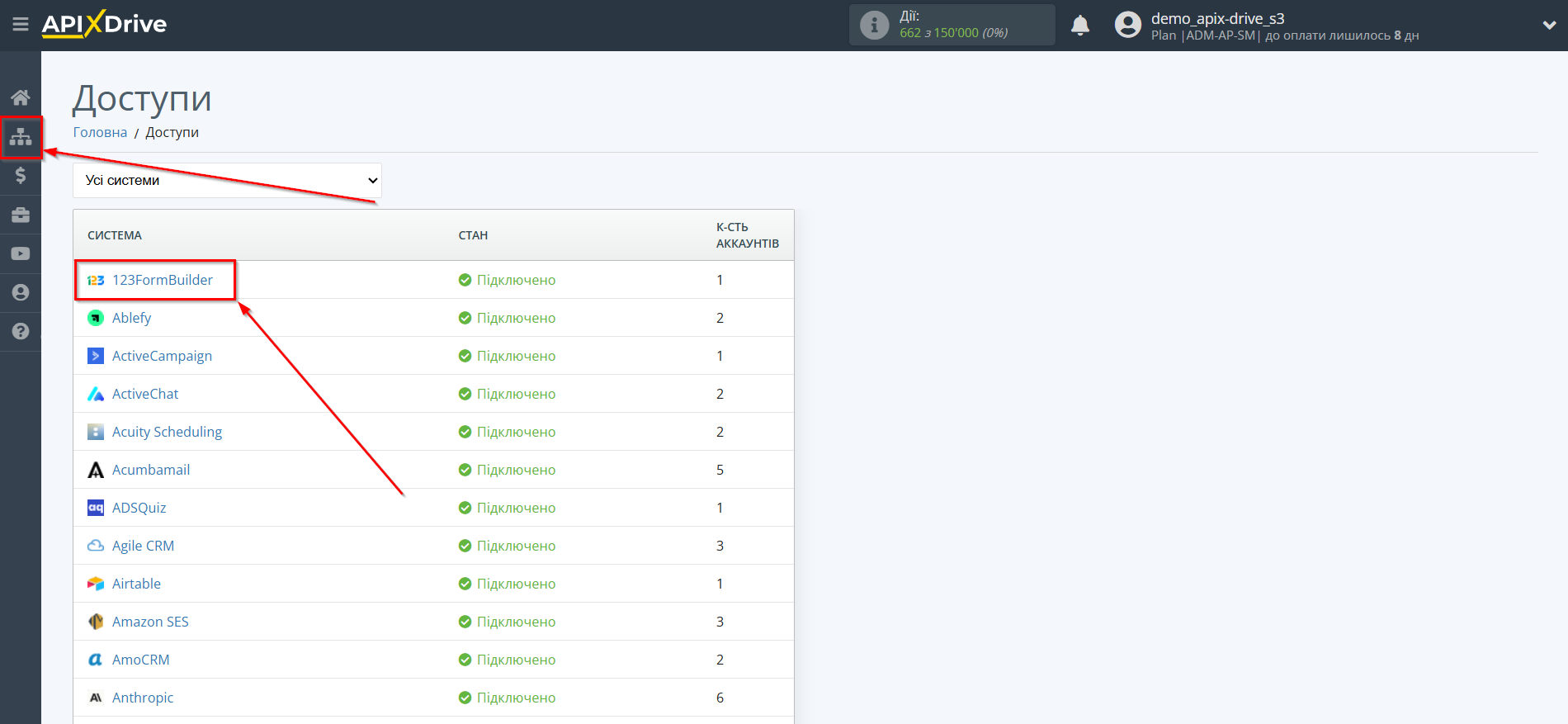Open the Ablefy system link

pyautogui.click(x=131, y=318)
